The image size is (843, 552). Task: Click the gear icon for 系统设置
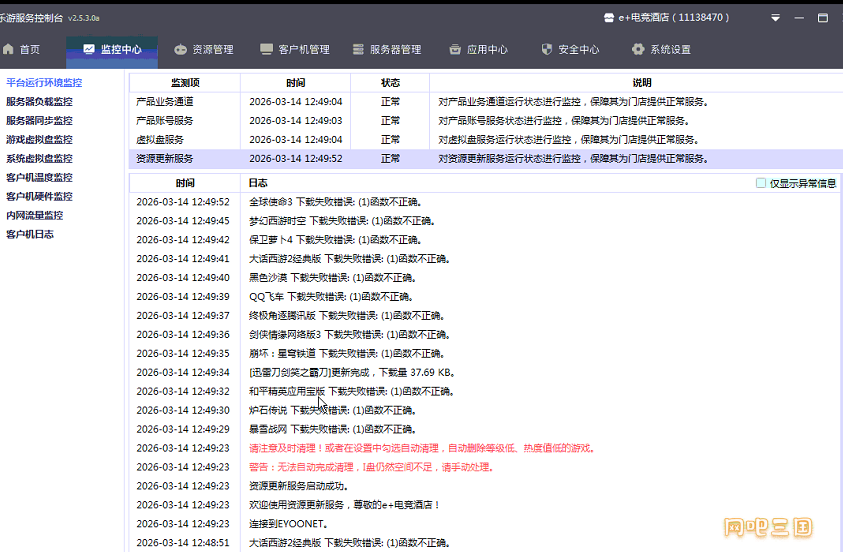click(638, 49)
